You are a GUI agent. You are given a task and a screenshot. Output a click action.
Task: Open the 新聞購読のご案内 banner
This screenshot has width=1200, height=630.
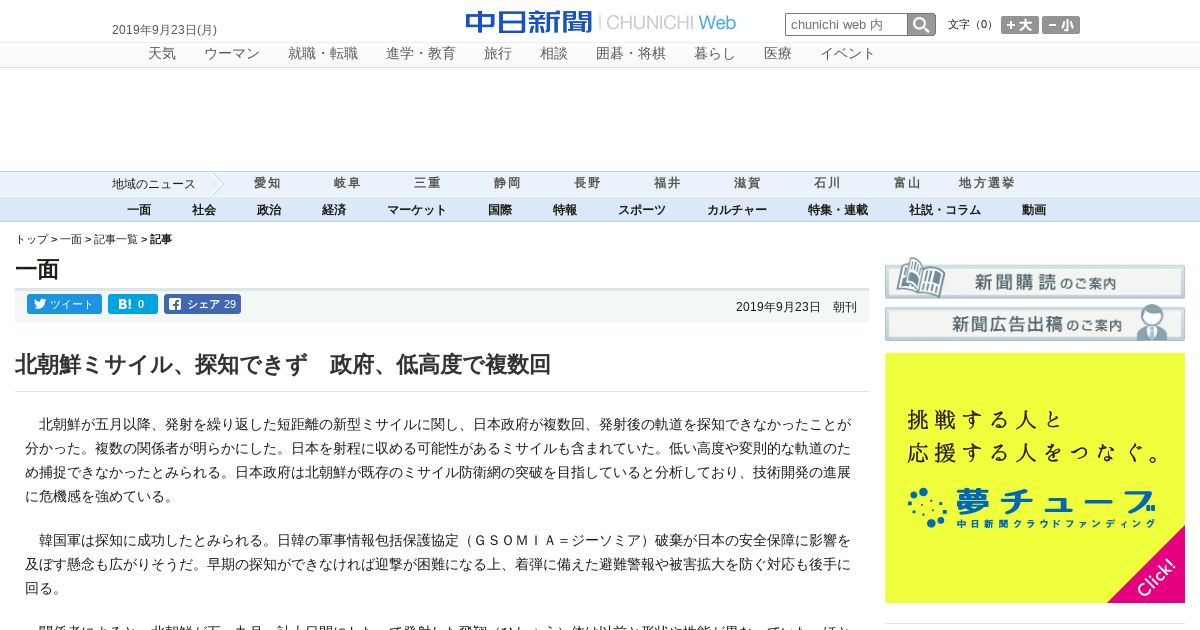click(x=1035, y=278)
